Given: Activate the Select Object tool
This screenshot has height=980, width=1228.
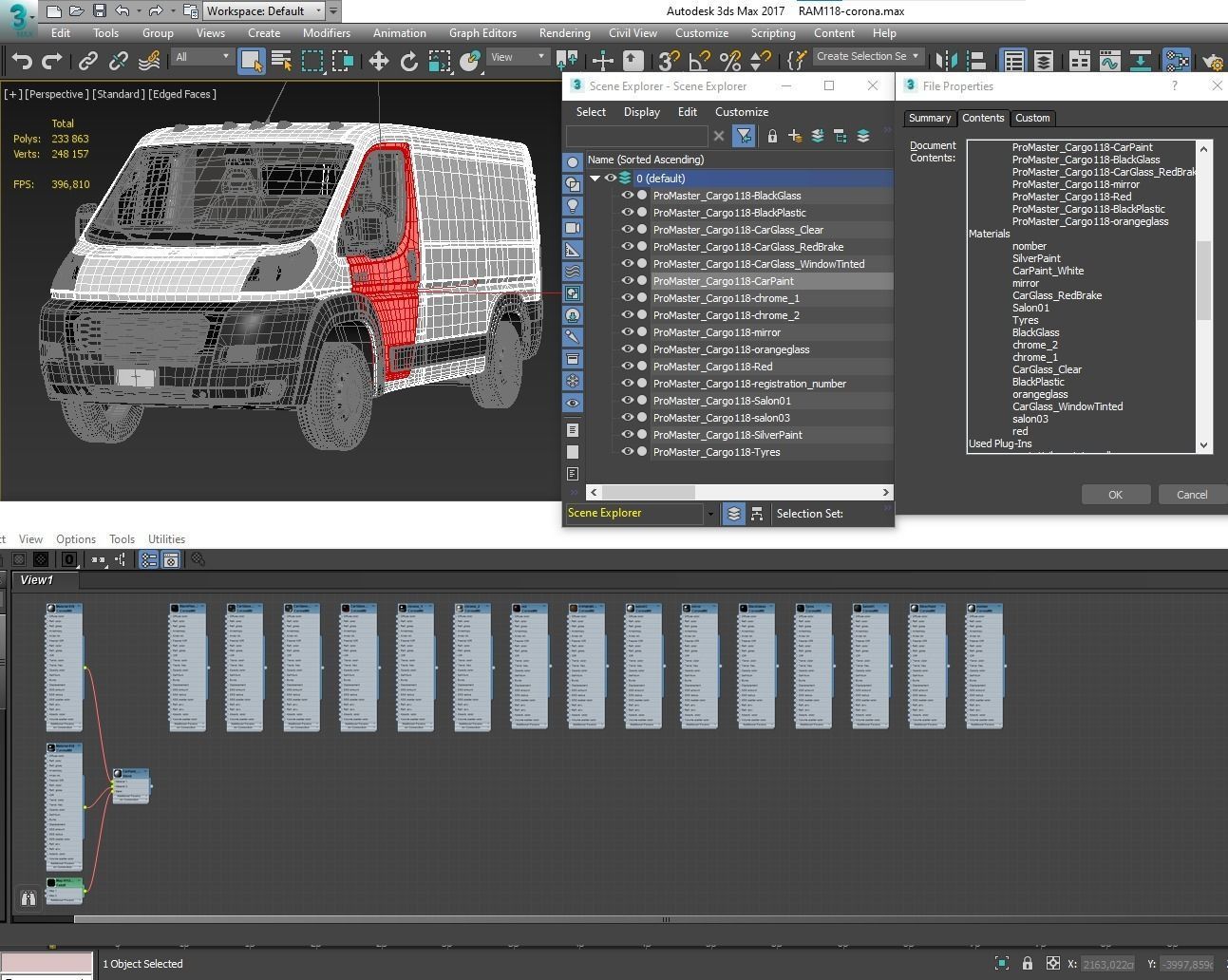Looking at the screenshot, I should click(x=251, y=61).
